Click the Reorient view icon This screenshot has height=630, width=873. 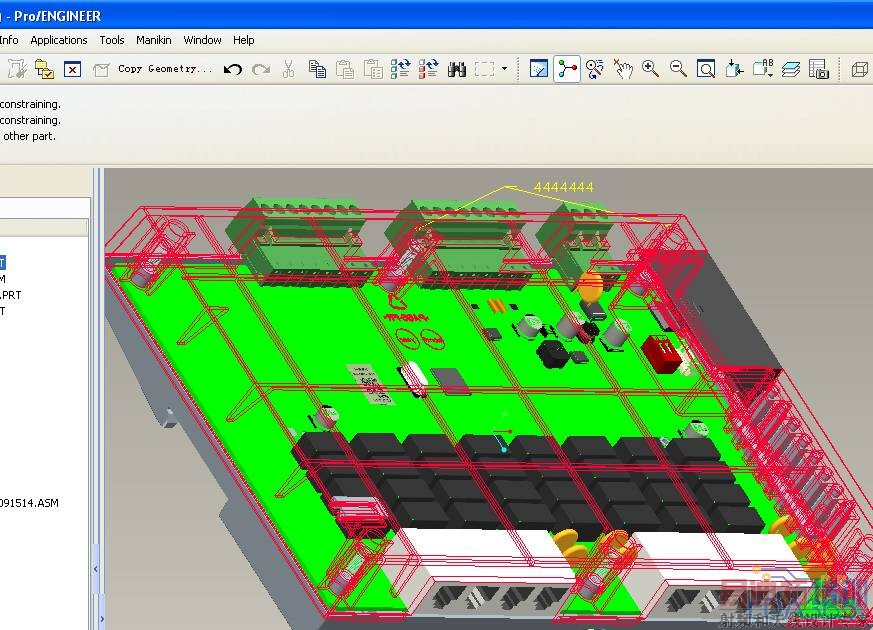click(734, 68)
